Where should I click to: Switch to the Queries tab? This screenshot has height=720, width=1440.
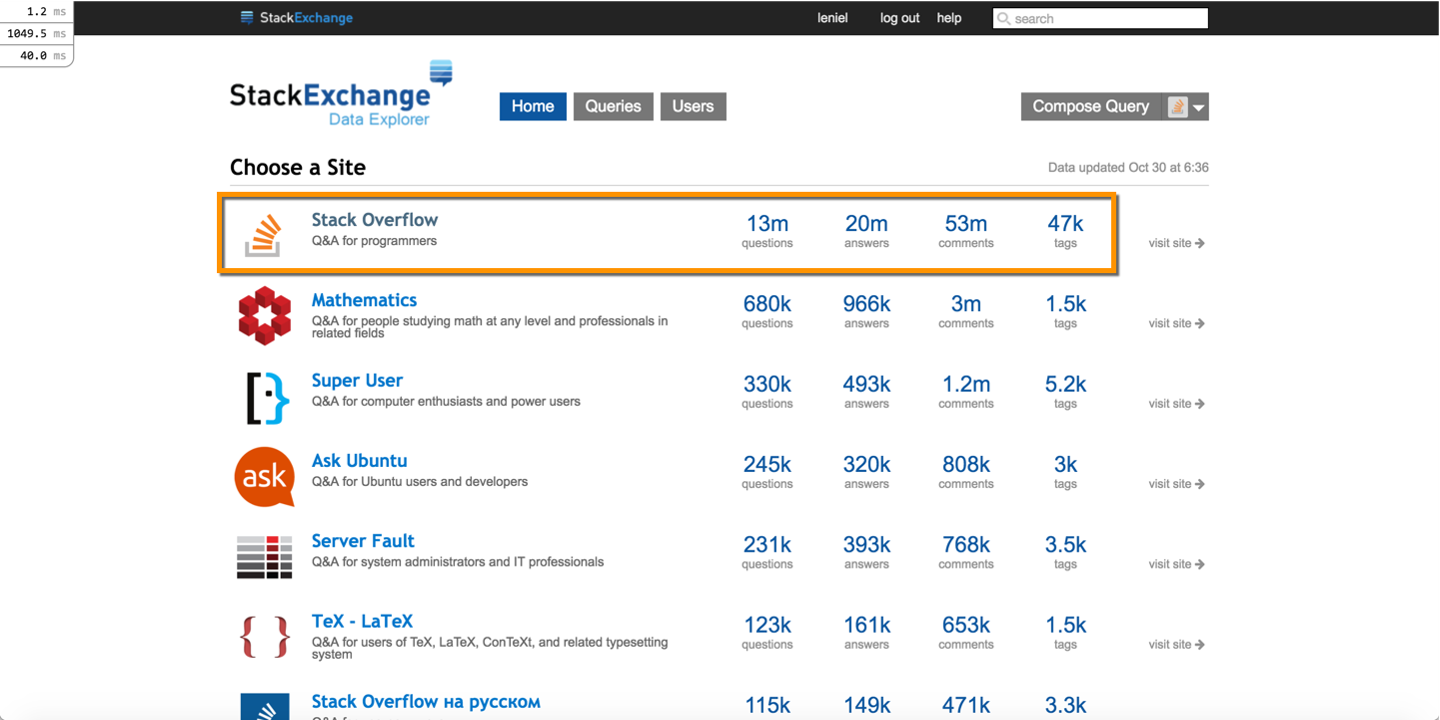click(613, 106)
